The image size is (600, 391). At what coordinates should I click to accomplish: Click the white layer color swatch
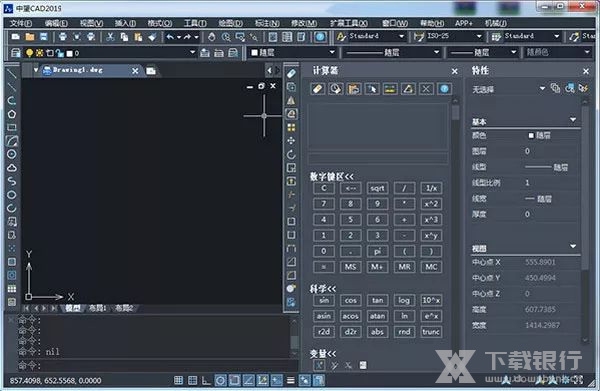click(69, 53)
